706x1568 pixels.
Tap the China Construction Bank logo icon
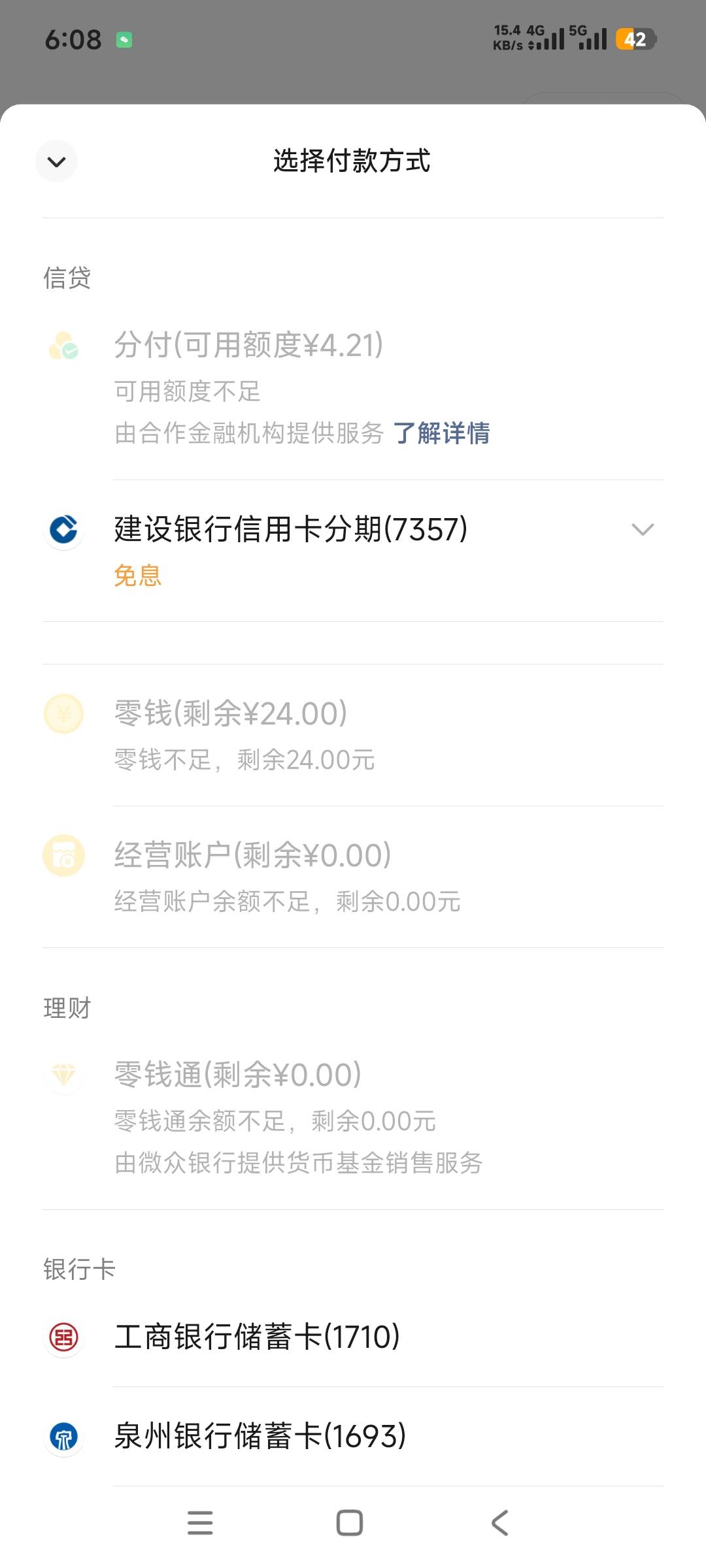point(63,529)
